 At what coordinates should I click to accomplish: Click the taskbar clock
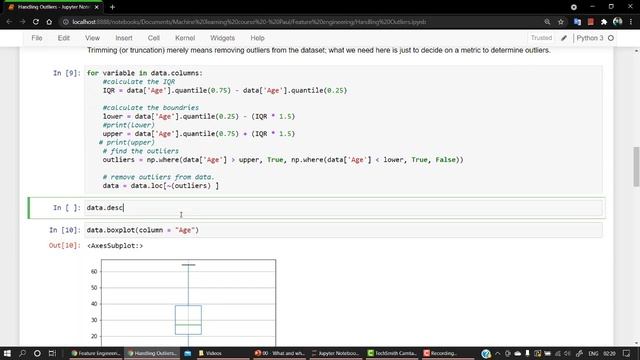click(609, 353)
